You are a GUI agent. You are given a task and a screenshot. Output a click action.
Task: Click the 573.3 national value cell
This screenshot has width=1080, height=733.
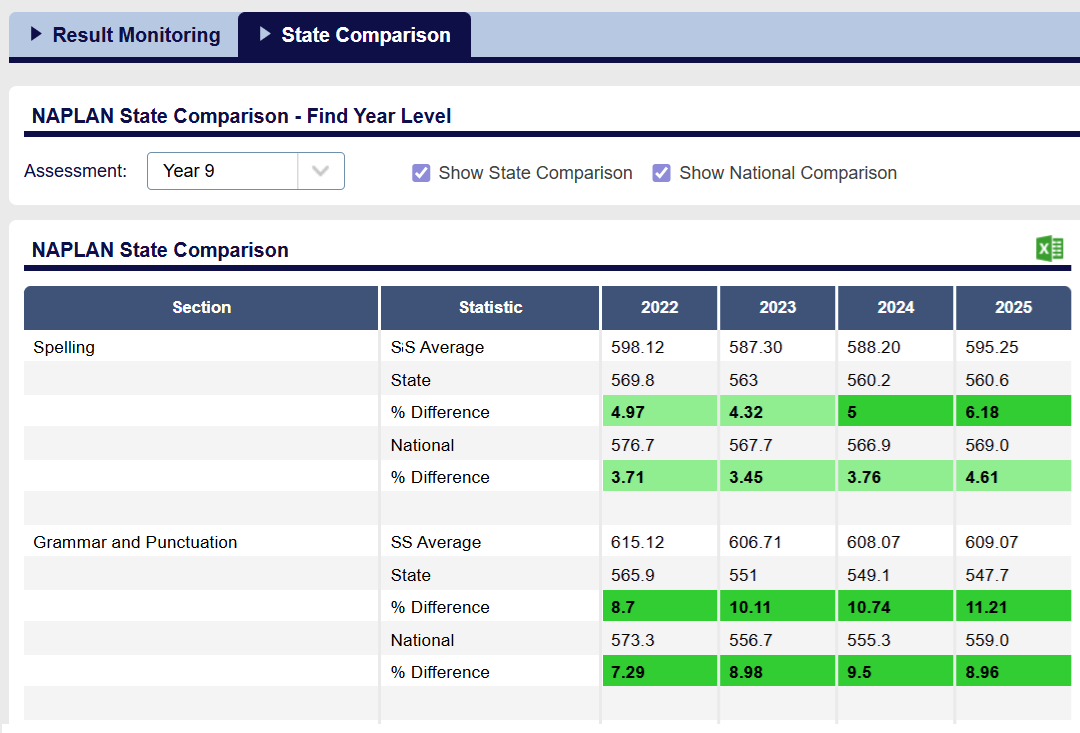(x=660, y=640)
